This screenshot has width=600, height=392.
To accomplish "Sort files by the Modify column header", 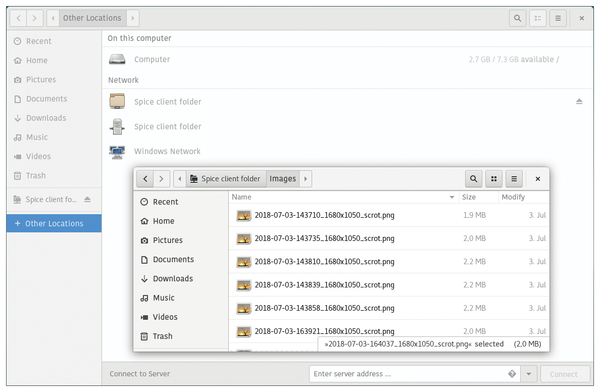I will click(523, 197).
